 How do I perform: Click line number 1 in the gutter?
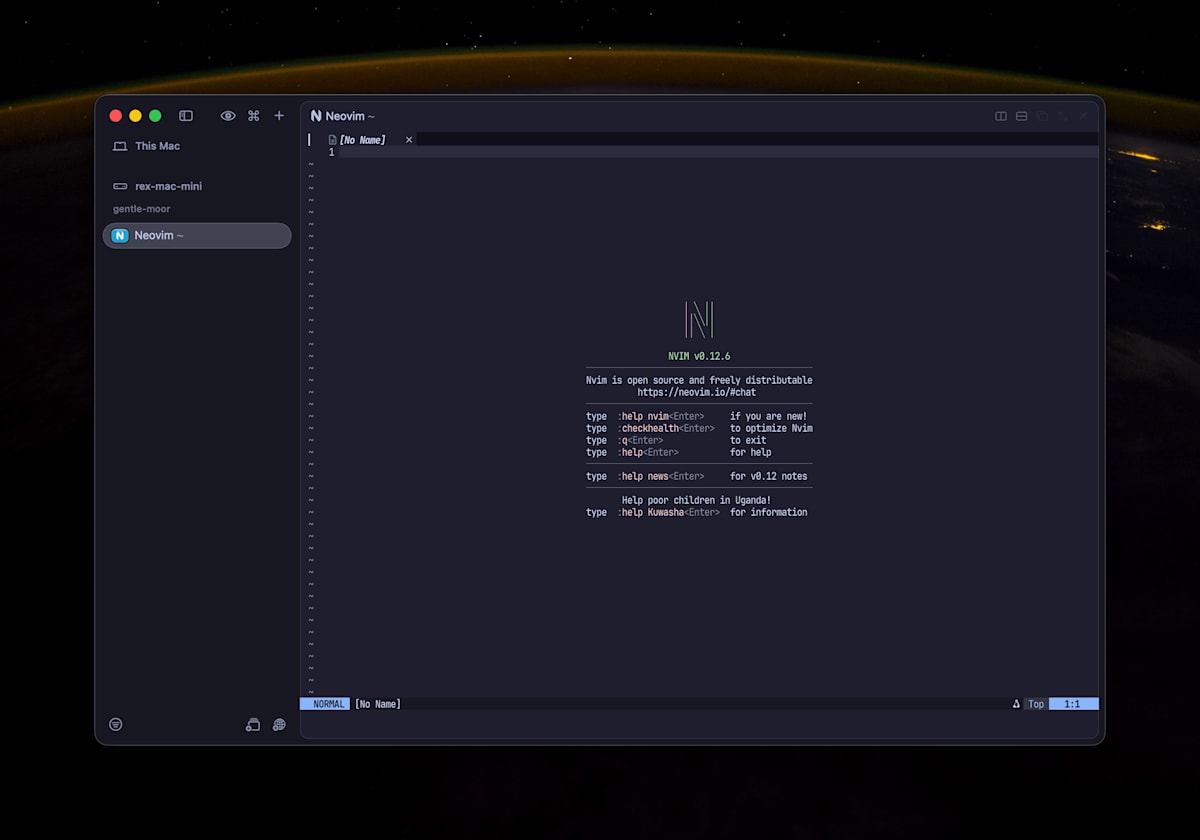tap(331, 152)
